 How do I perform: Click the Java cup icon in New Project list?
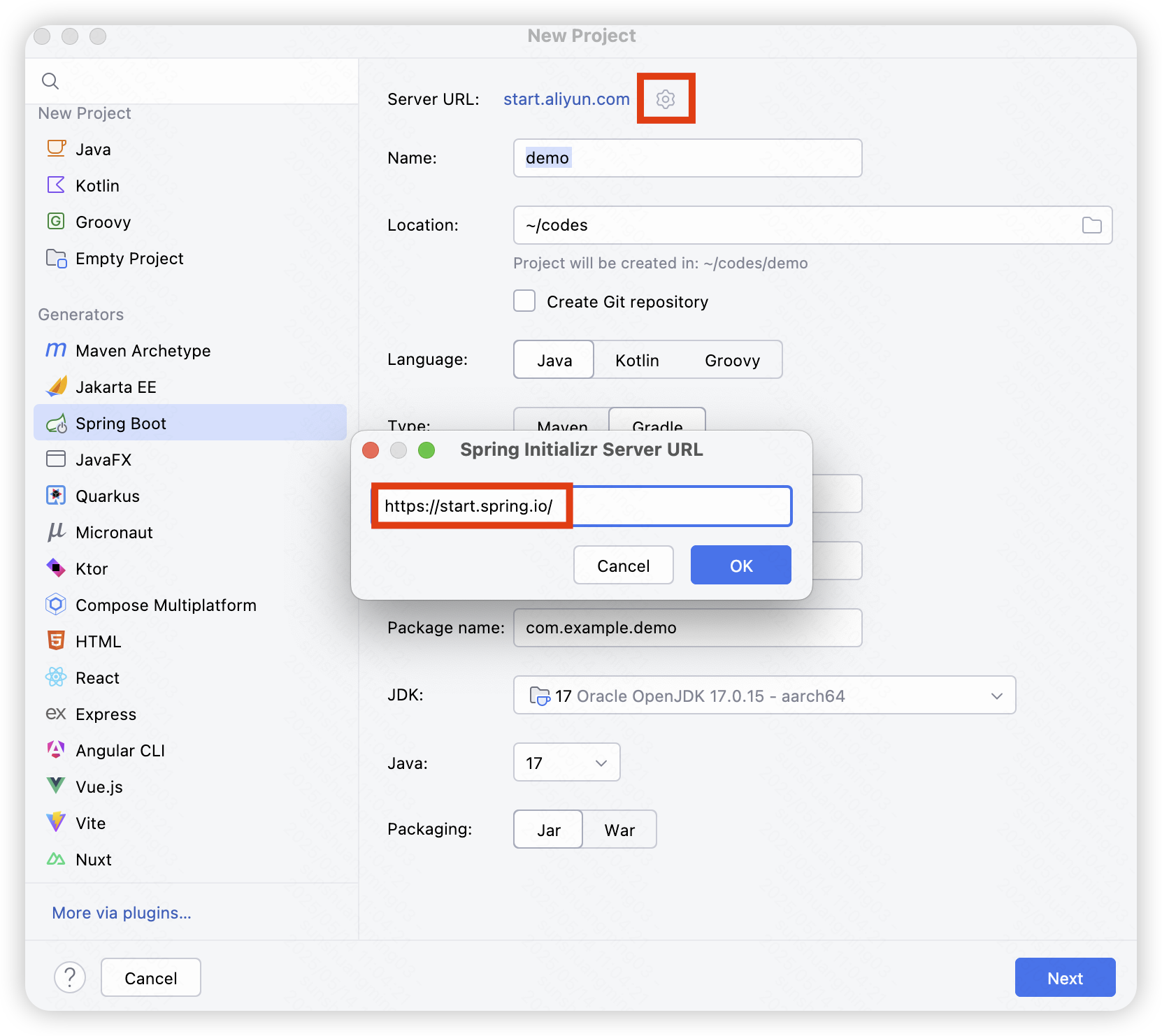click(x=56, y=148)
